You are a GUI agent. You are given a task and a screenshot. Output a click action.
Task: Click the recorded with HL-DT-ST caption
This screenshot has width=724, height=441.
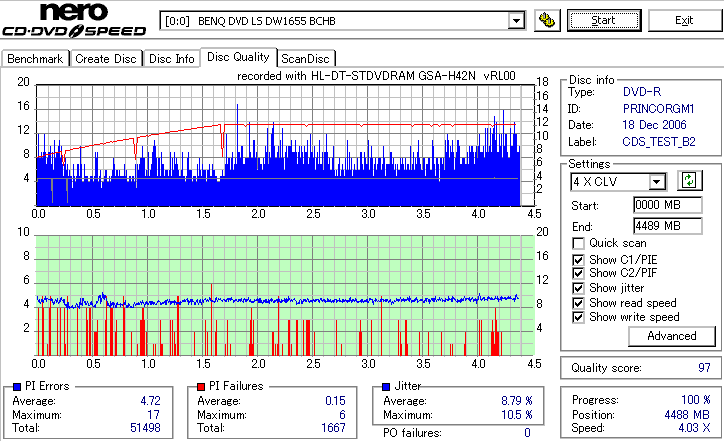point(376,76)
